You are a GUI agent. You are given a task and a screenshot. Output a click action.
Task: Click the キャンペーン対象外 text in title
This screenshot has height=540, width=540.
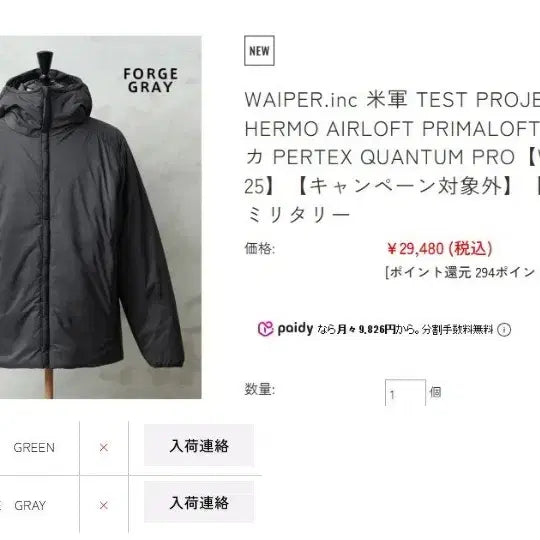coord(405,186)
